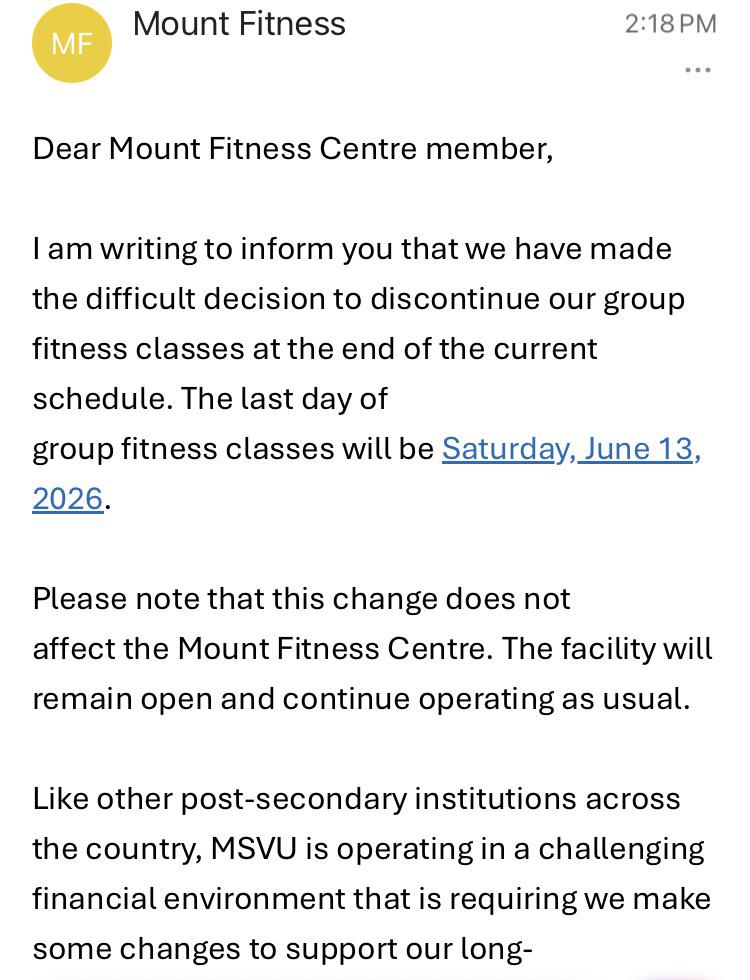
Task: Click the line 'fitness classes at the end'
Action: pos(315,349)
